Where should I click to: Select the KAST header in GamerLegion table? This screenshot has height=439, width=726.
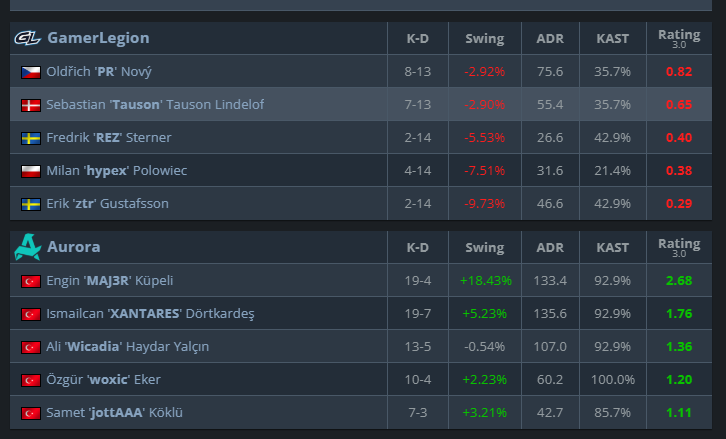tap(613, 38)
